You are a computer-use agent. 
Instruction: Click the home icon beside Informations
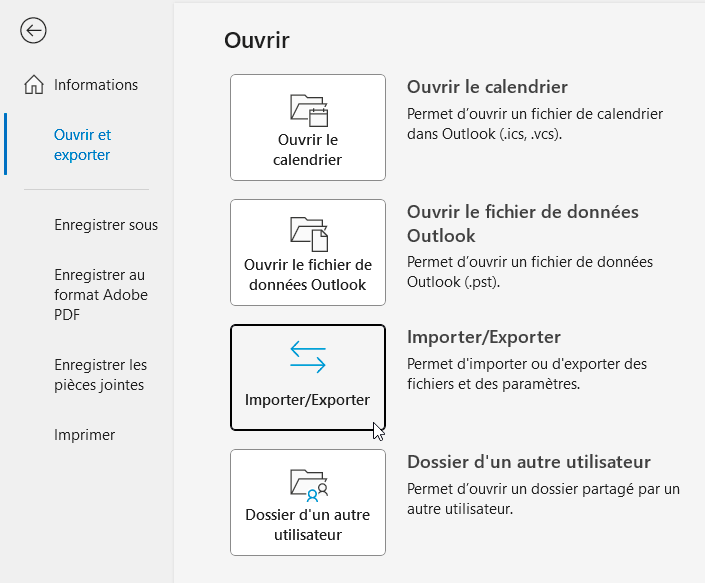coord(34,85)
